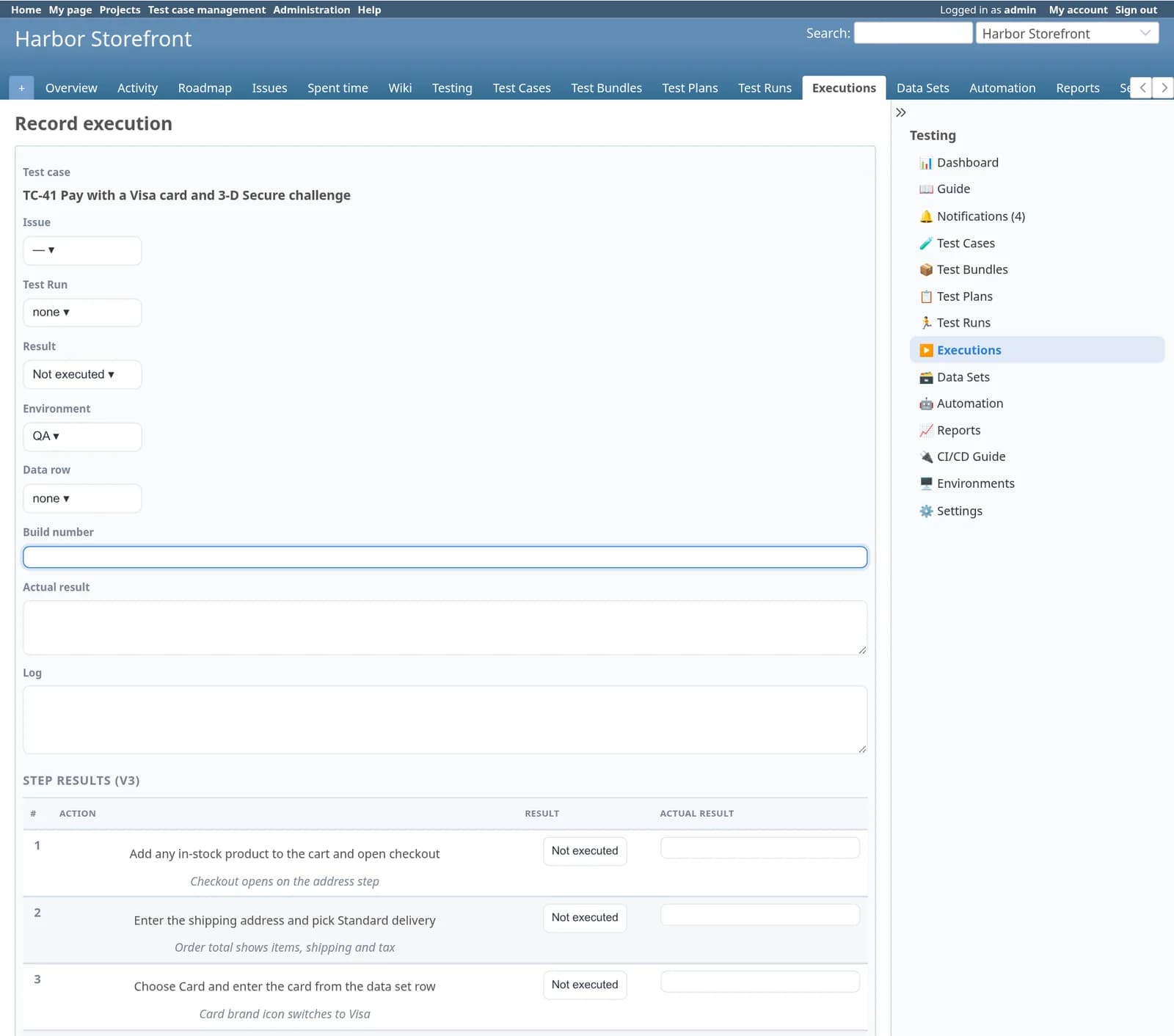Switch to the Roadmap tab

click(205, 88)
